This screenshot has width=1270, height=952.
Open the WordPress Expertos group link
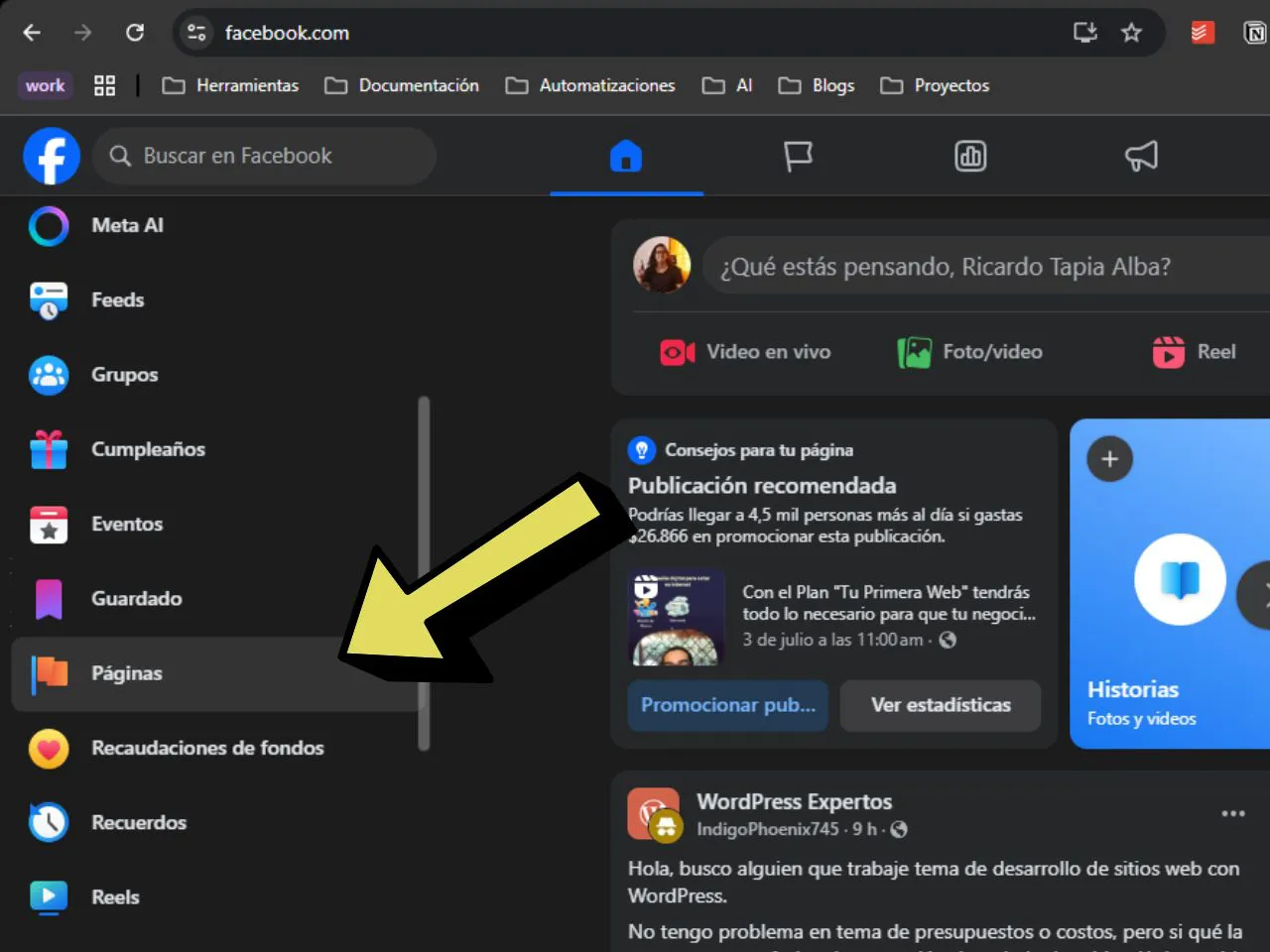click(795, 801)
